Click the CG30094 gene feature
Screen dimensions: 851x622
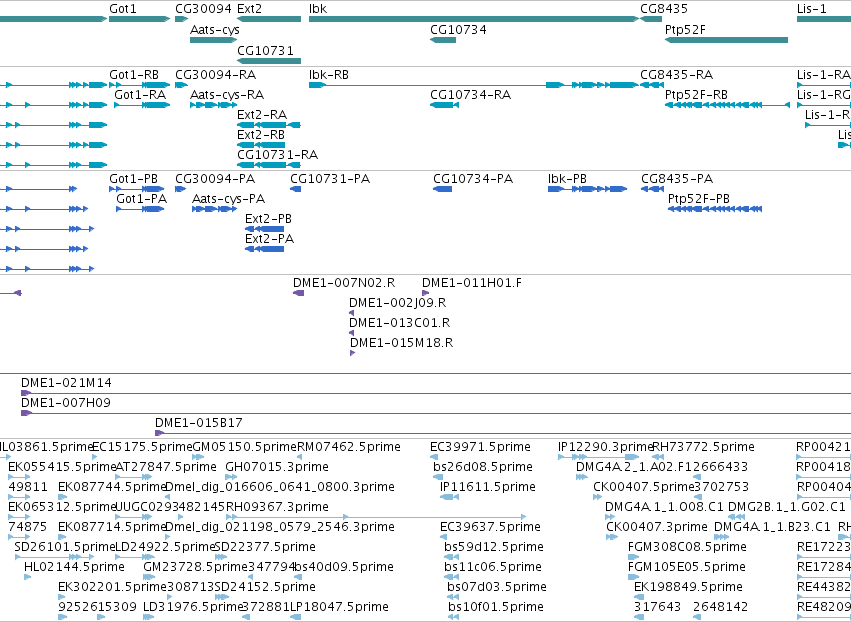pos(181,19)
